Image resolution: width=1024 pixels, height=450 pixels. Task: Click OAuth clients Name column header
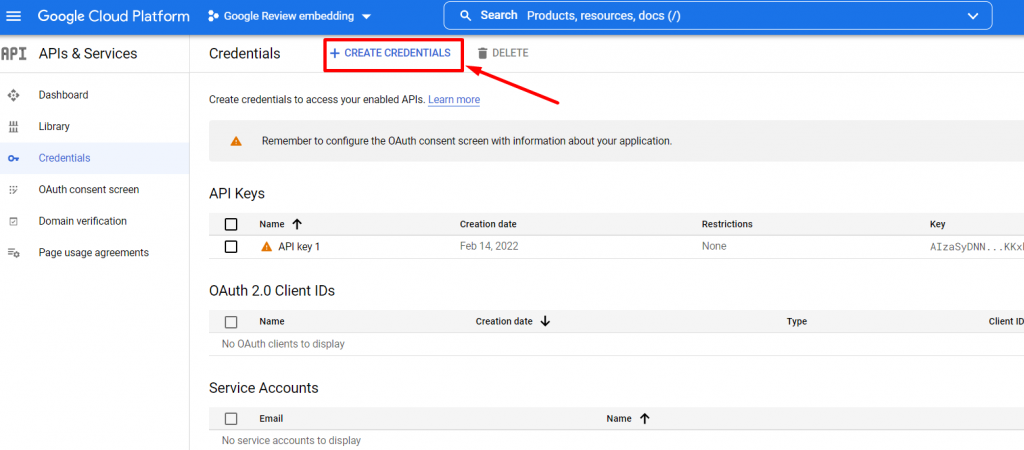(x=272, y=321)
